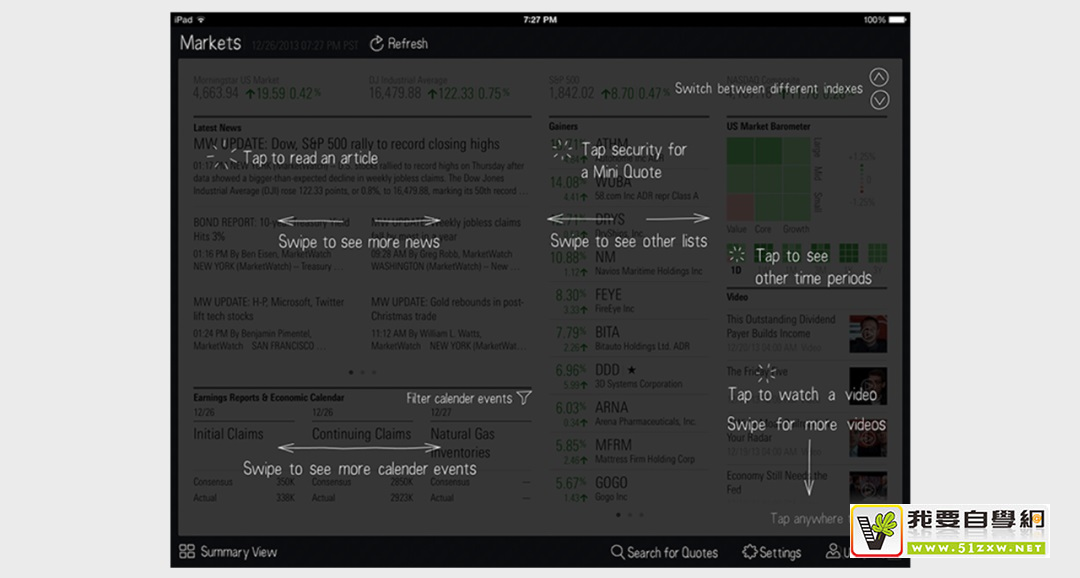
Task: Tap the red Small Value barometer cell
Action: pyautogui.click(x=740, y=207)
